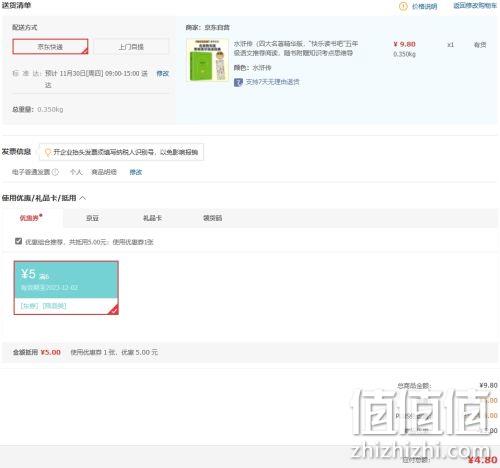Click the info icon beside 电子普通发票
Image resolution: width=500 pixels, height=468 pixels.
(55, 172)
